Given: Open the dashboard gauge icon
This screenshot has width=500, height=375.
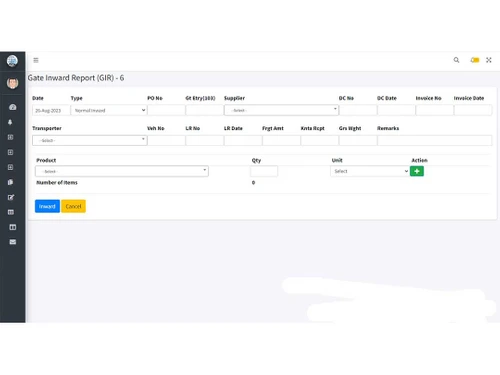Looking at the screenshot, I should (x=12, y=107).
